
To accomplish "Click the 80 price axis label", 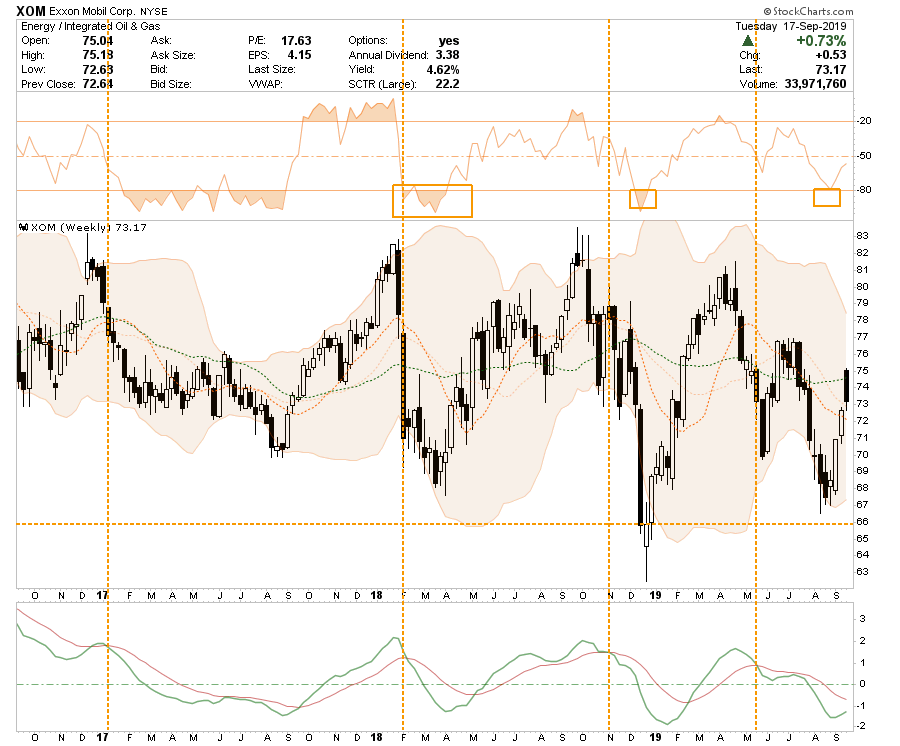I will click(862, 286).
